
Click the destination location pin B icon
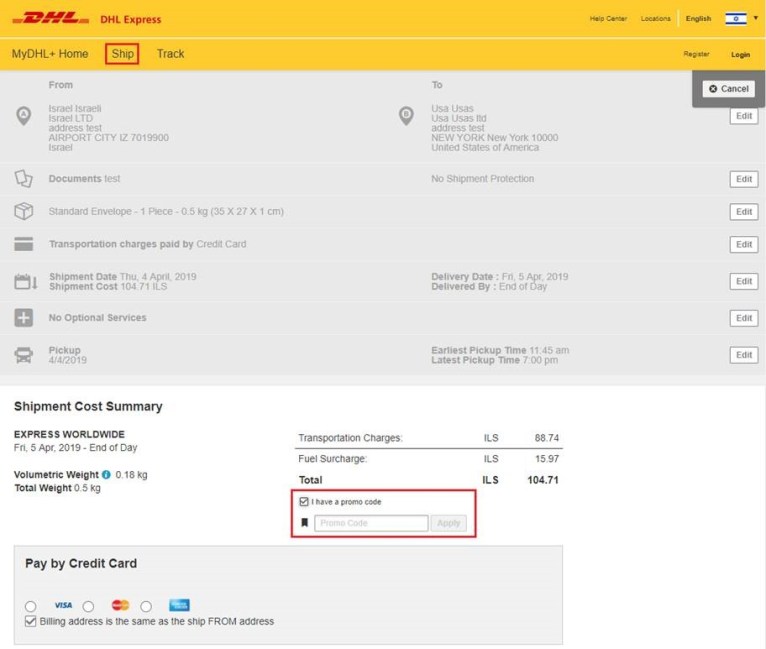[x=406, y=116]
